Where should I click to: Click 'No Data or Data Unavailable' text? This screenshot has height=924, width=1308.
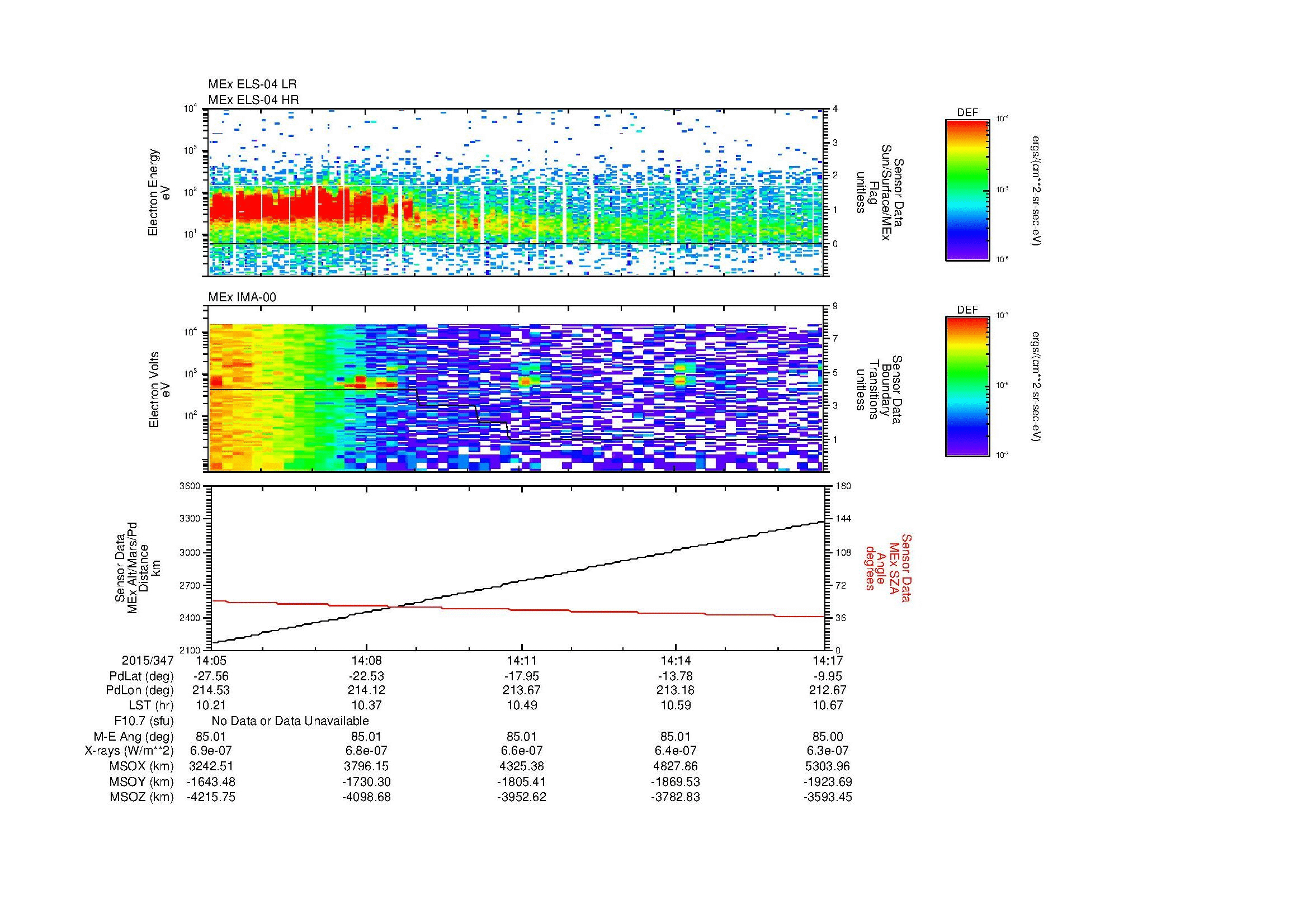pyautogui.click(x=290, y=721)
